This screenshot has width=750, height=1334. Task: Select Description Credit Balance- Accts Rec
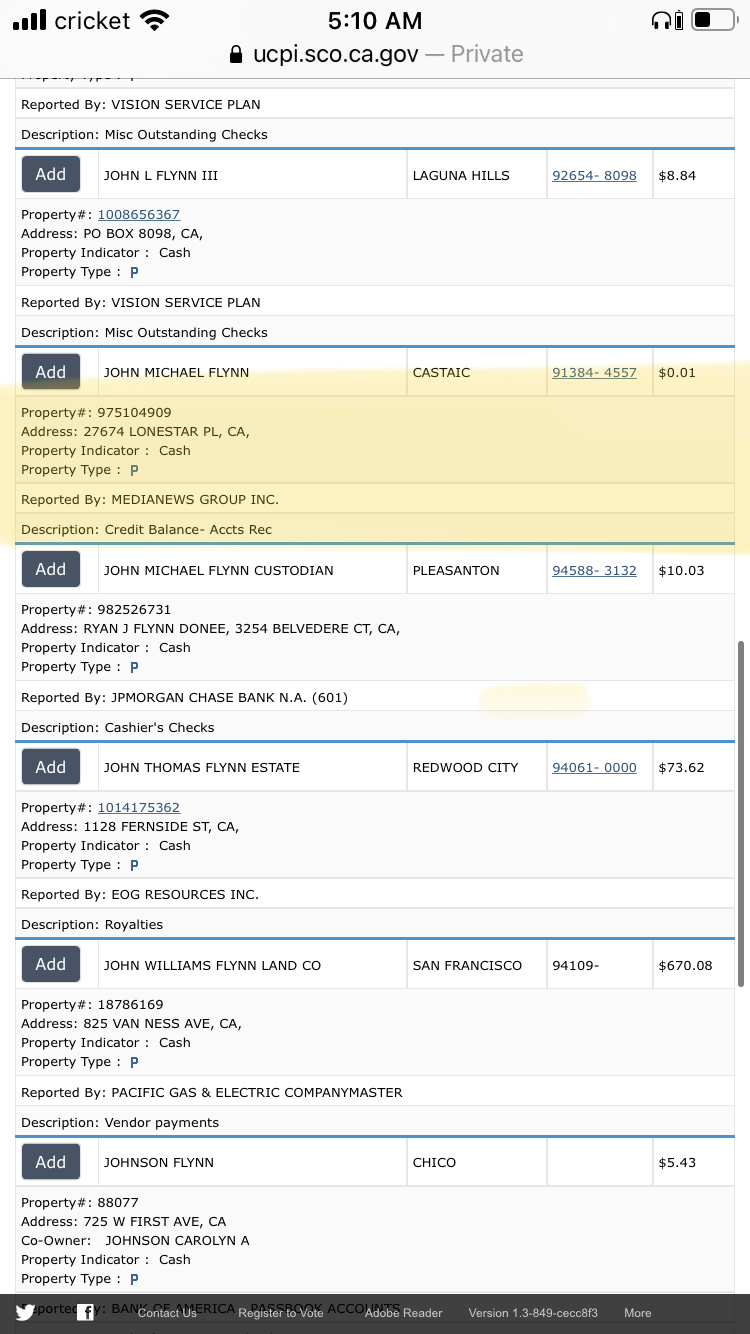coord(146,530)
